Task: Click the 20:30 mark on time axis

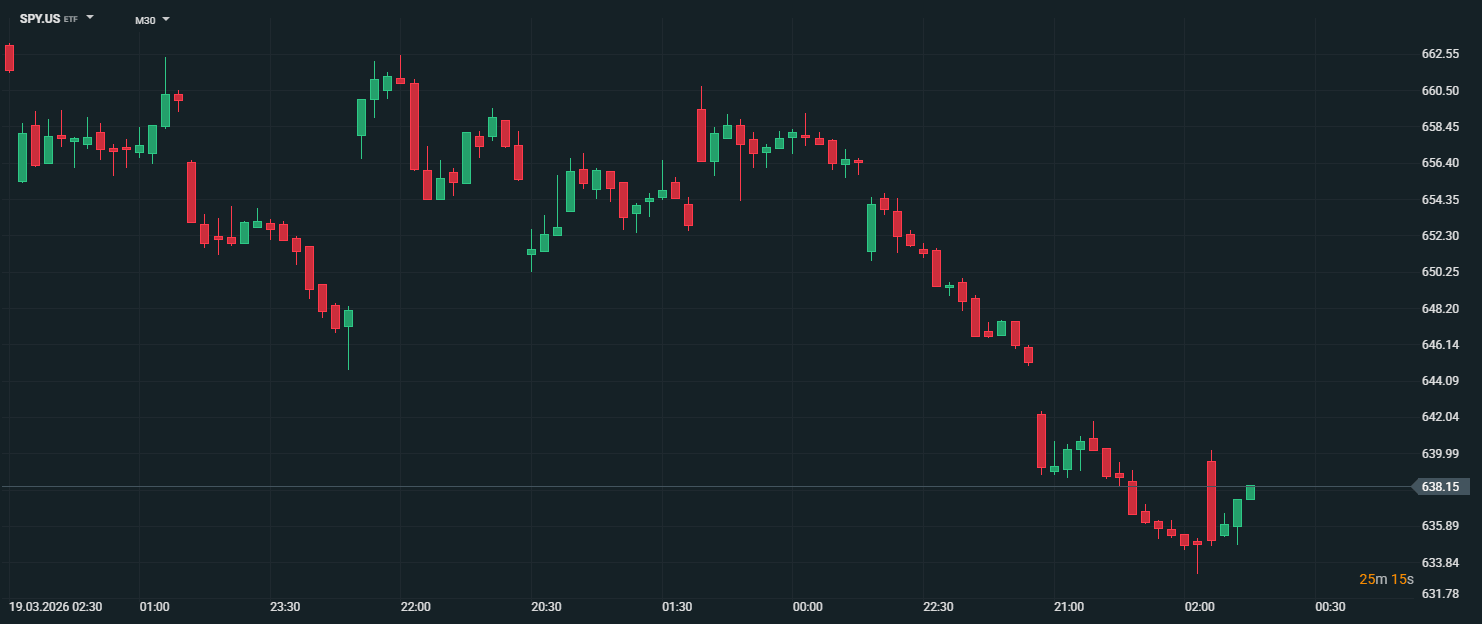Action: pyautogui.click(x=546, y=607)
